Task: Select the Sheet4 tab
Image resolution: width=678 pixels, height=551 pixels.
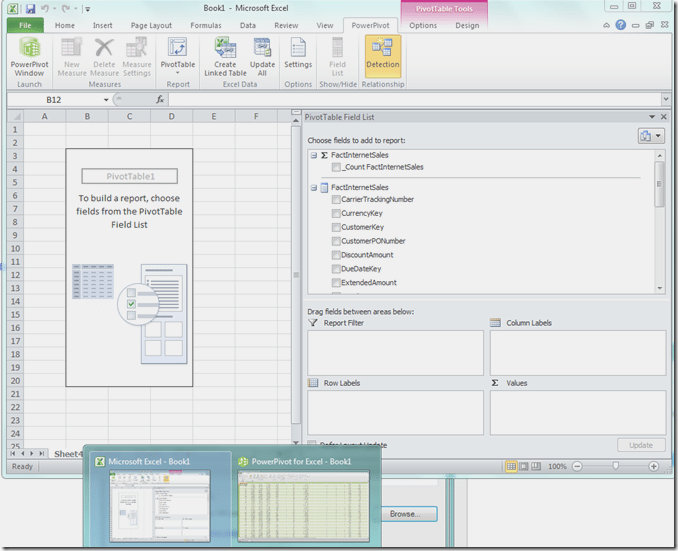Action: (x=68, y=454)
